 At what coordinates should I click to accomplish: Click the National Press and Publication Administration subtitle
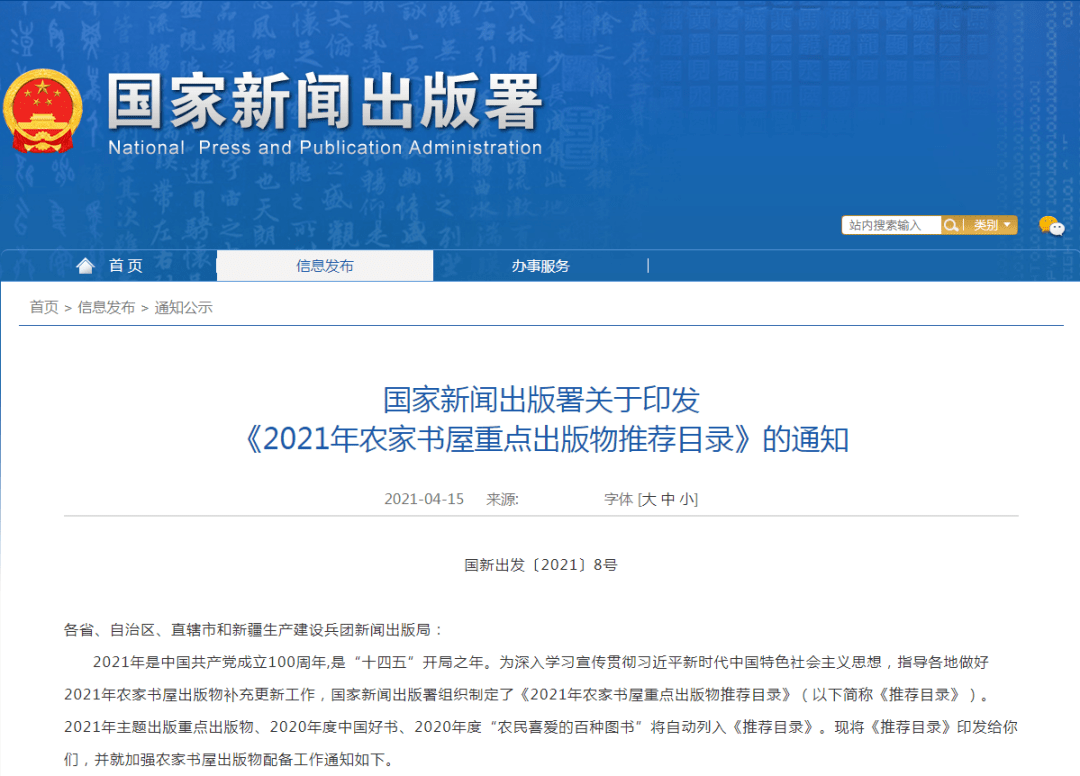[x=325, y=147]
